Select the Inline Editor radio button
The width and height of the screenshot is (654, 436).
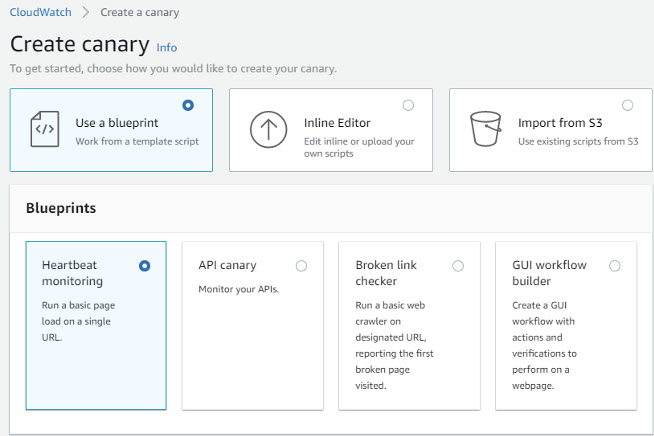pyautogui.click(x=408, y=105)
